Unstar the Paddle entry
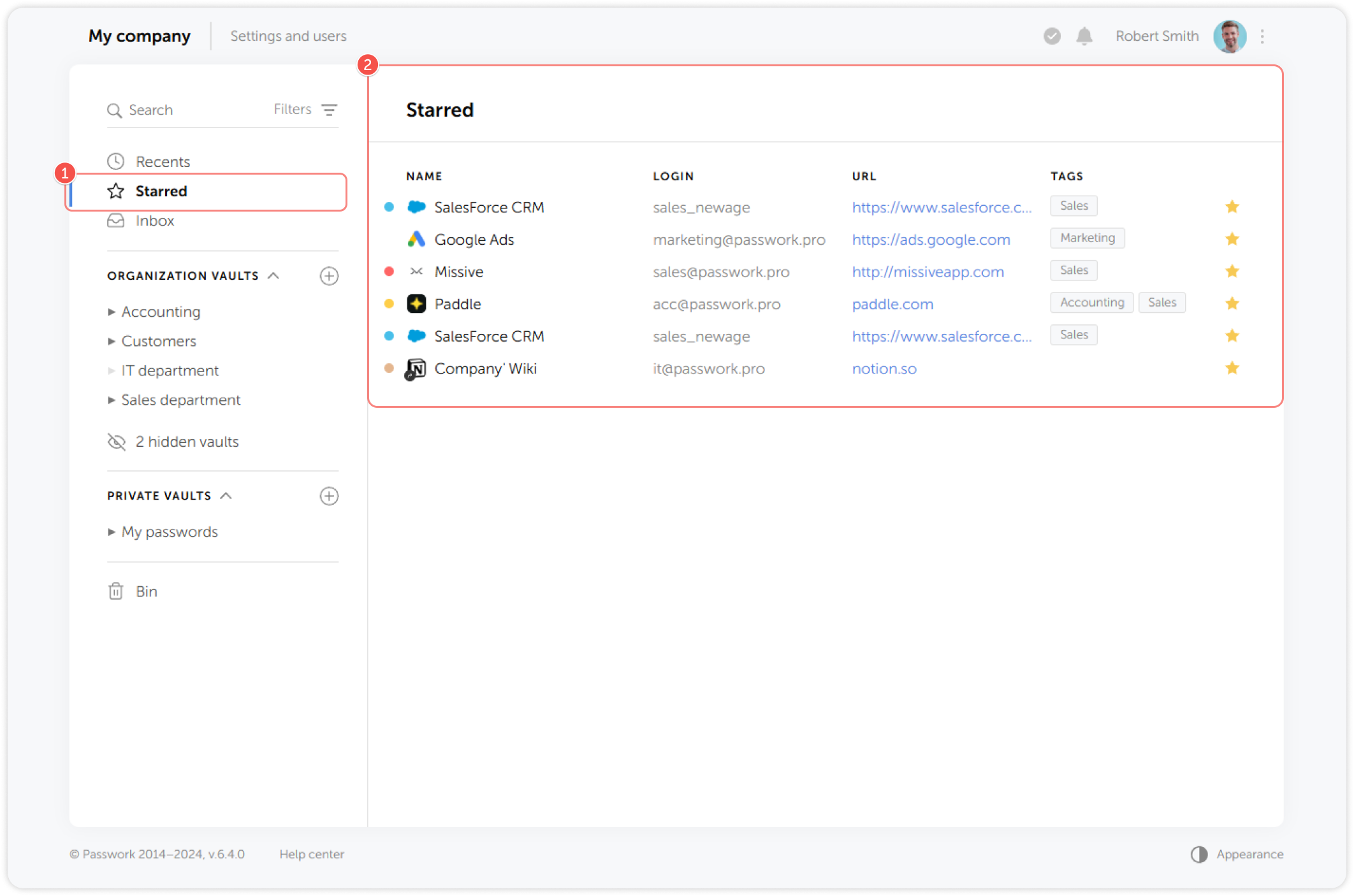The width and height of the screenshot is (1354, 896). tap(1232, 303)
